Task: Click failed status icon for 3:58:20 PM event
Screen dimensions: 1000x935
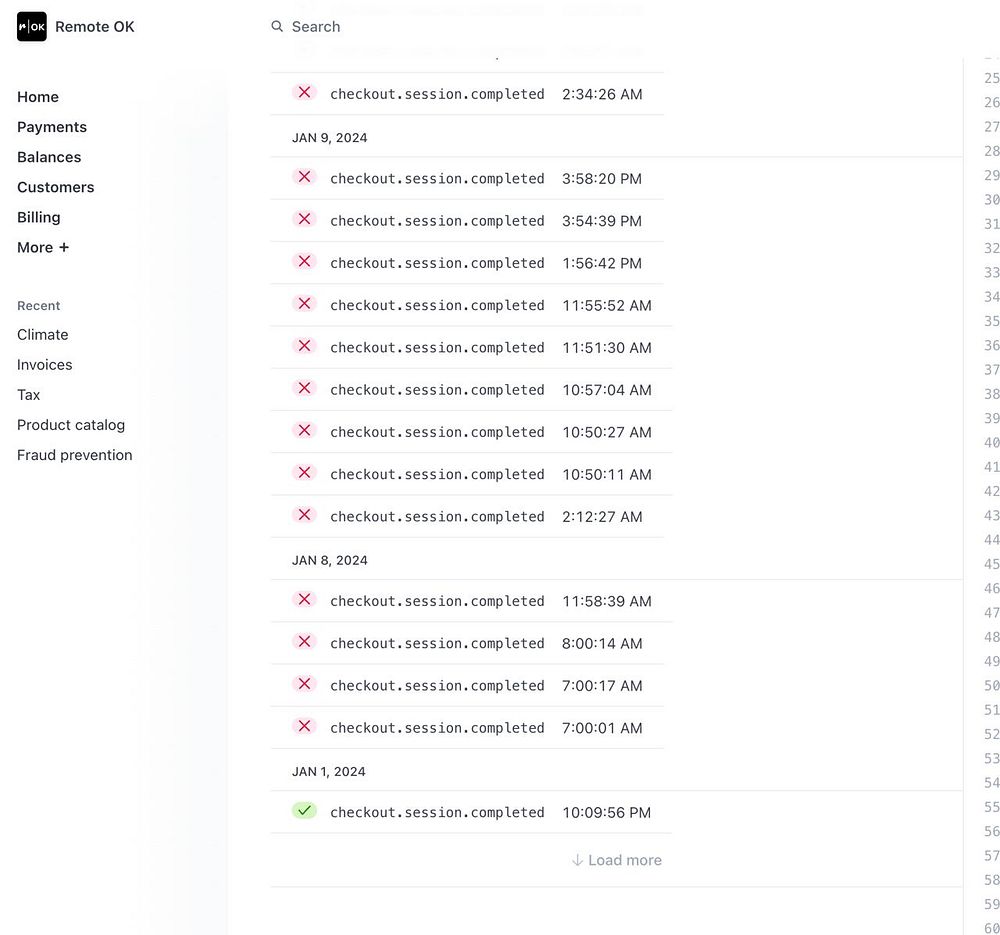Action: click(x=304, y=177)
